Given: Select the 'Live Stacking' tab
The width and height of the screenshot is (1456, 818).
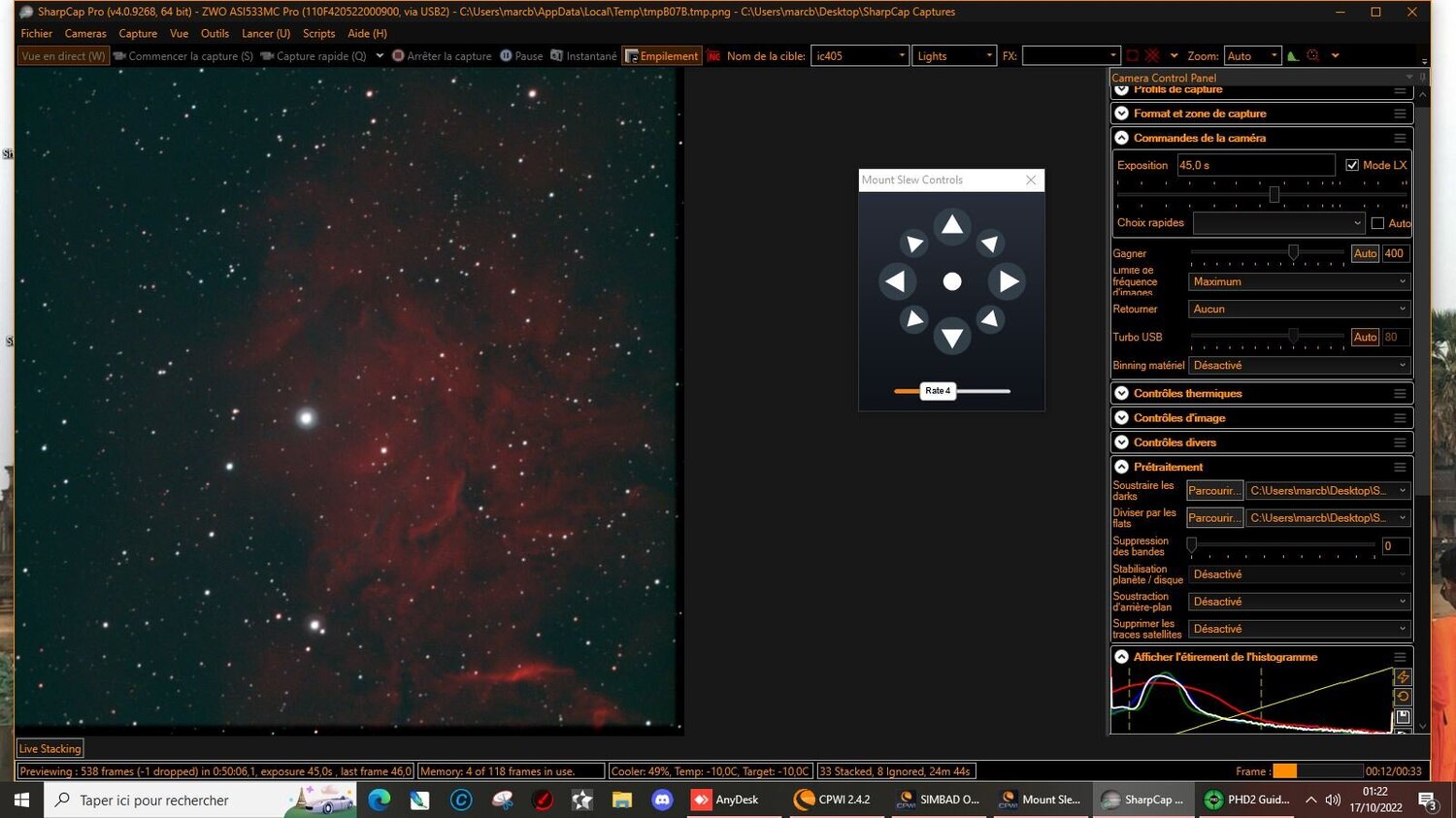Looking at the screenshot, I should (50, 748).
